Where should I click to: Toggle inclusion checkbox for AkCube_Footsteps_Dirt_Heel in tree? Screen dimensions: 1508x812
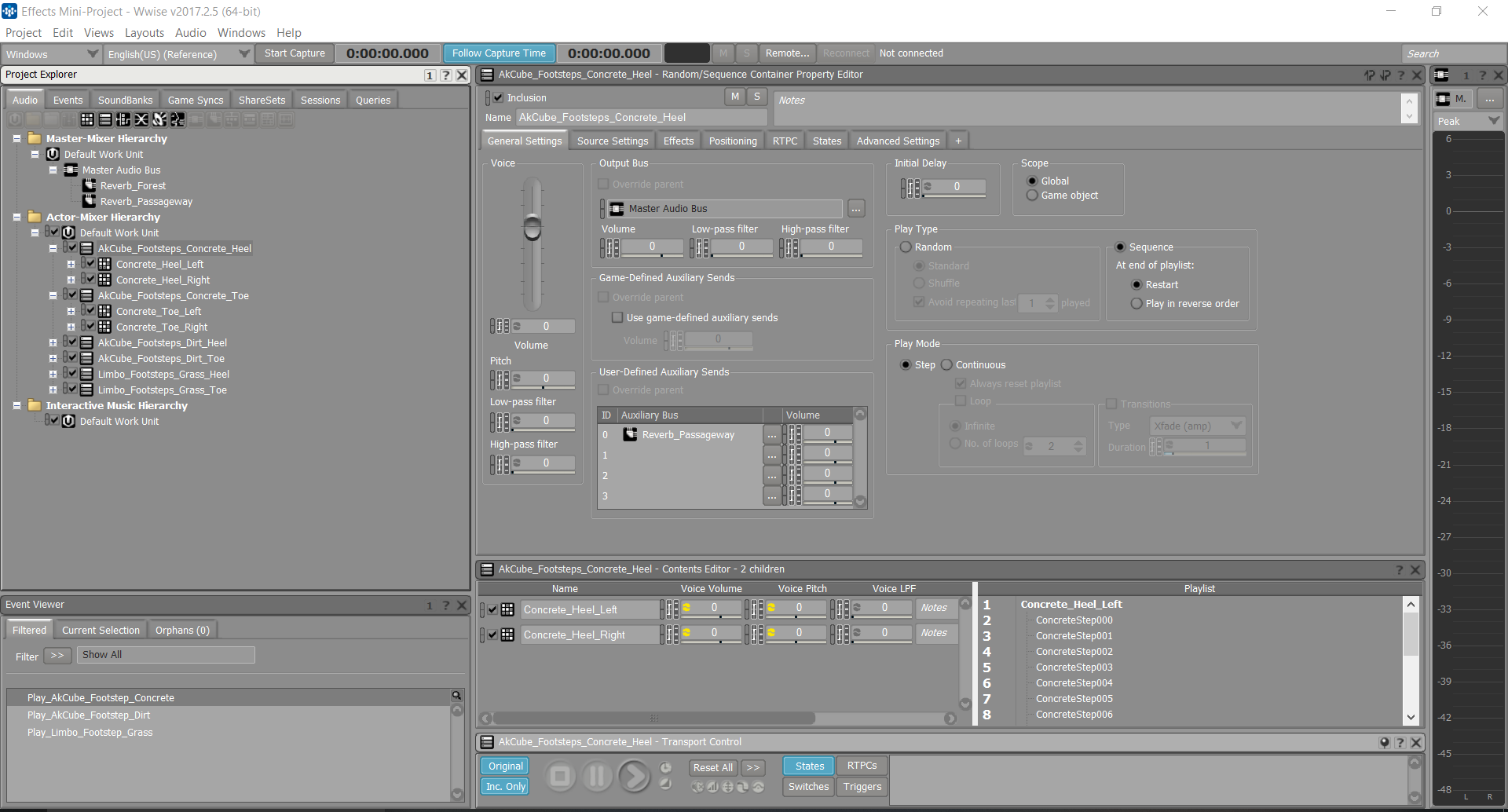72,342
